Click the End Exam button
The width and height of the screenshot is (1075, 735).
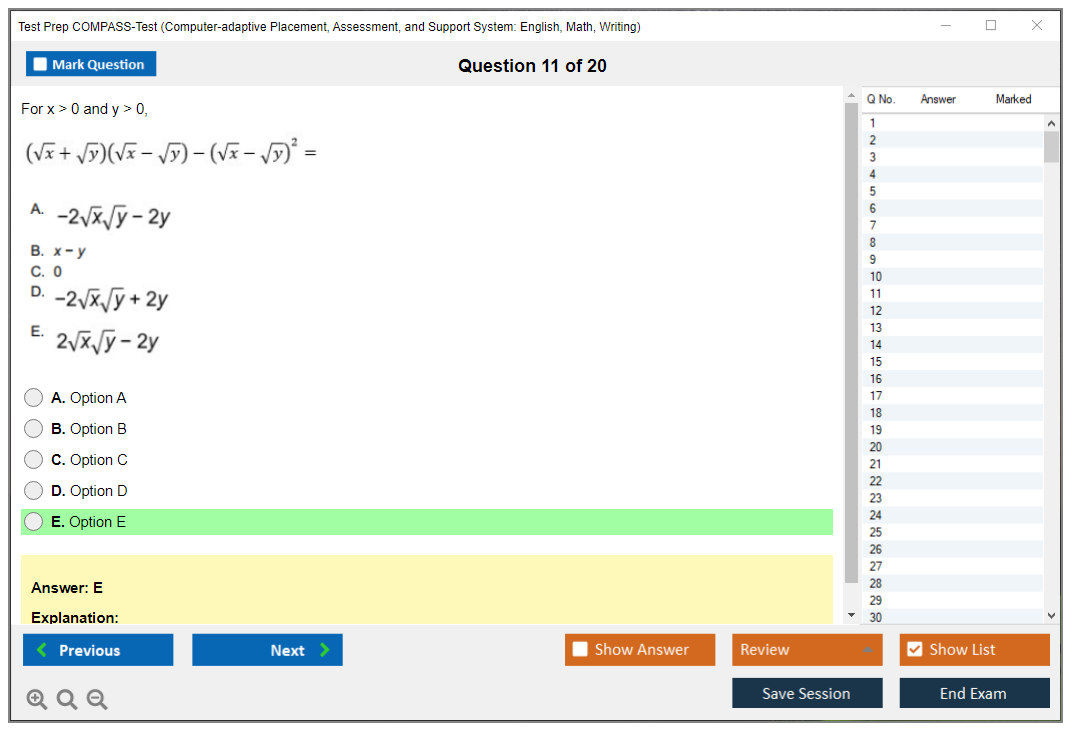[973, 693]
